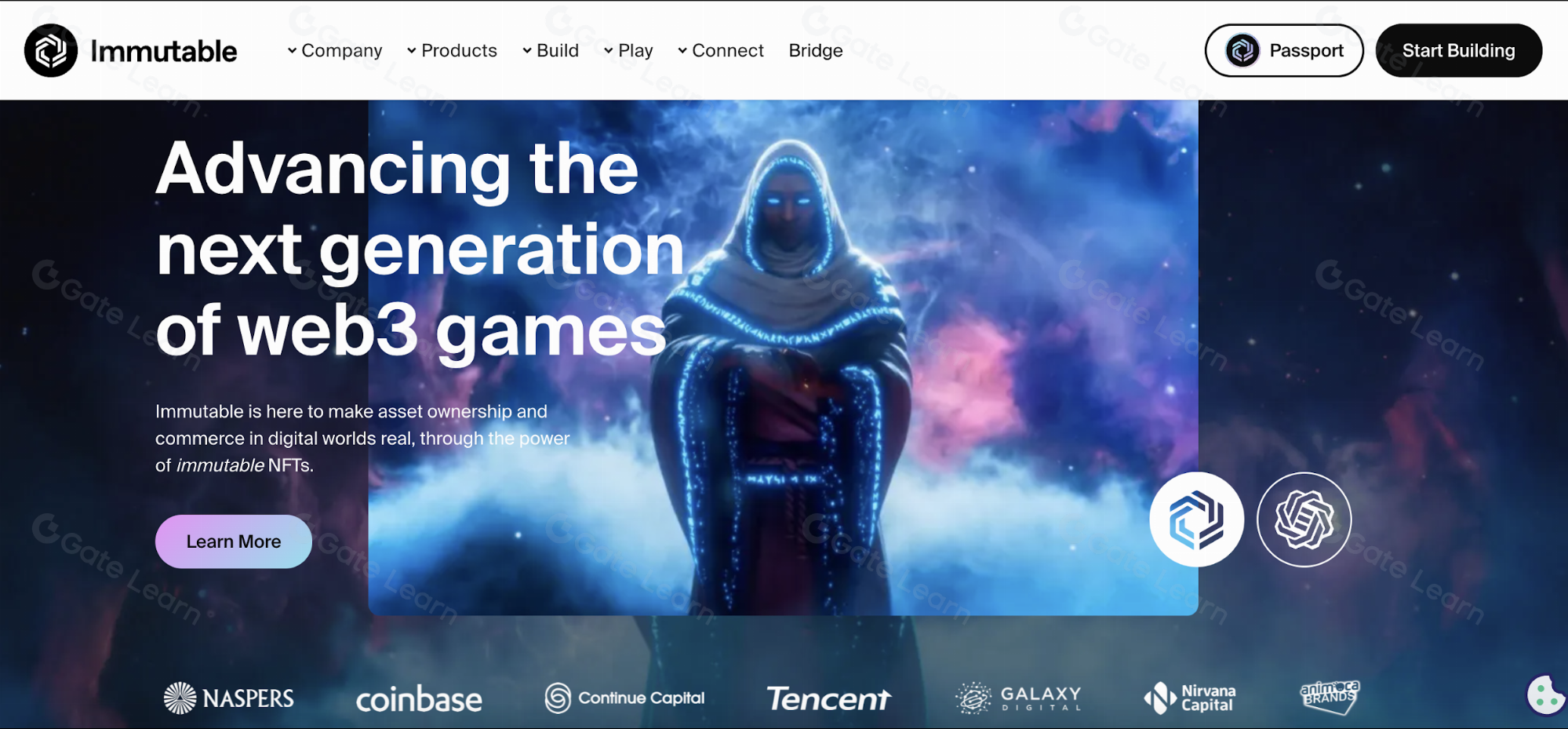Click the Start Building button
This screenshot has height=729, width=1568.
point(1459,50)
